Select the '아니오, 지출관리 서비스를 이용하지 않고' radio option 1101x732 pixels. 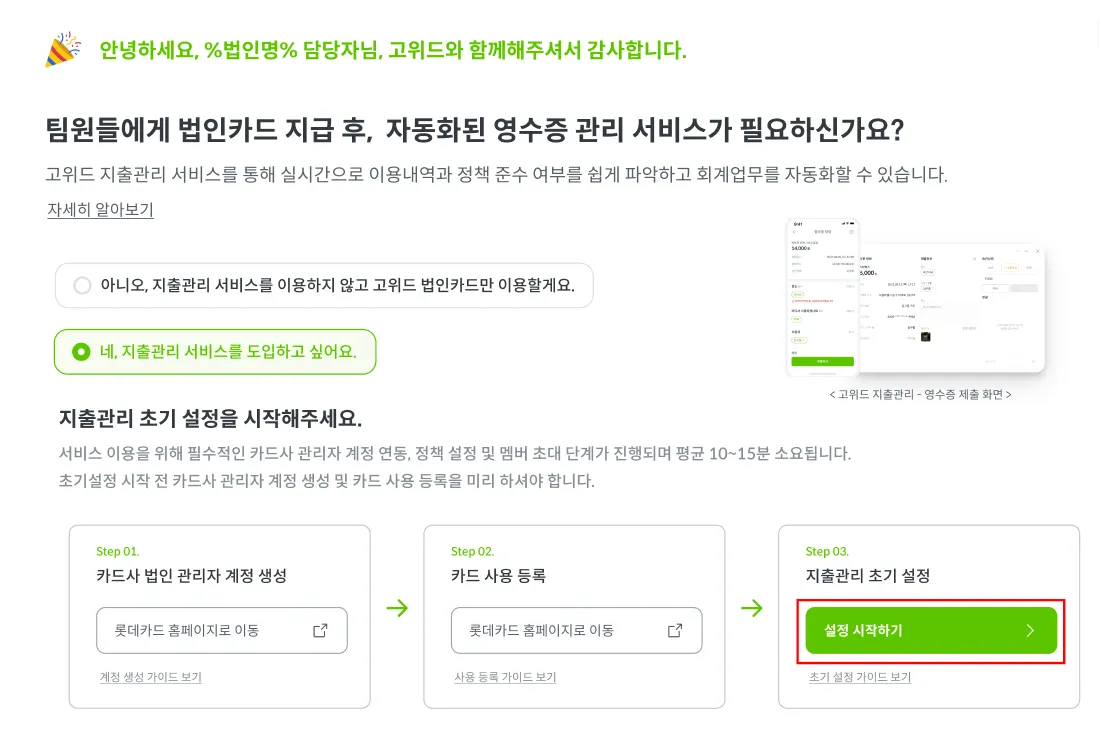point(82,286)
